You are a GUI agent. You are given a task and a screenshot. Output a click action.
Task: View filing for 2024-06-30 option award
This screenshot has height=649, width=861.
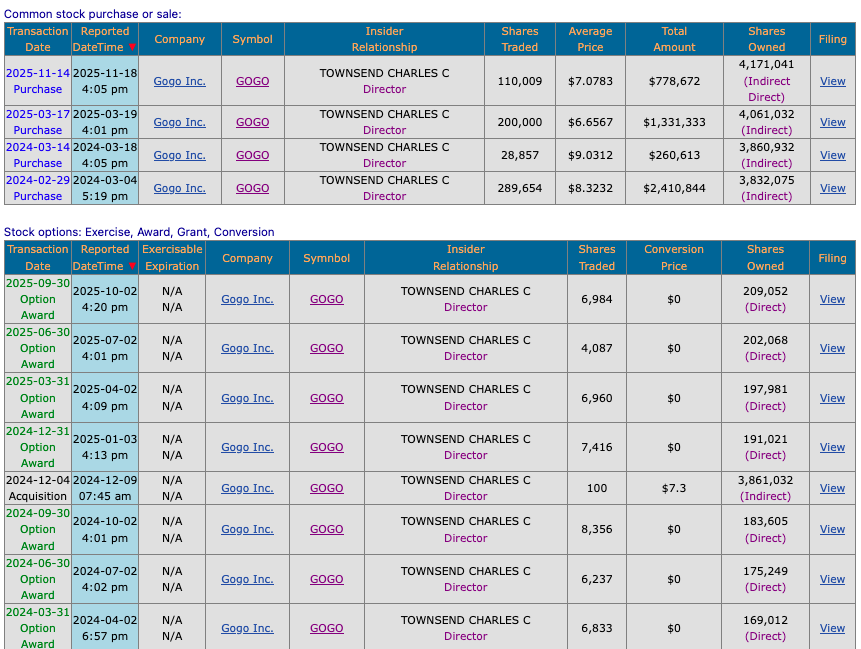click(x=832, y=579)
